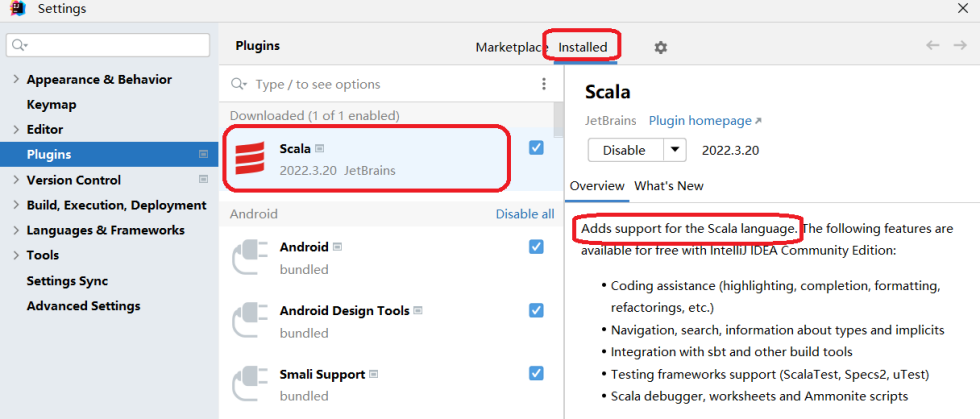The image size is (980, 419).
Task: Click the red Scala plugin logo
Action: point(249,159)
